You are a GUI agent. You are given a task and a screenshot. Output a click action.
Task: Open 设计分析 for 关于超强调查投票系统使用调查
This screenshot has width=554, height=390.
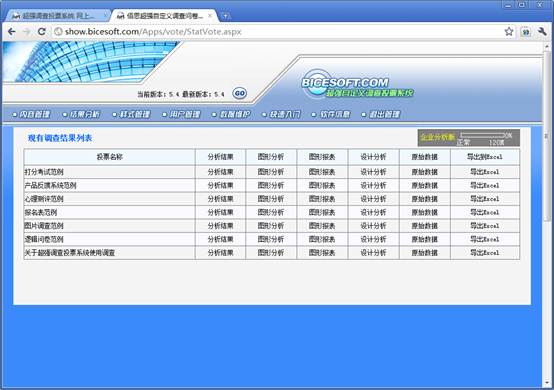(373, 253)
